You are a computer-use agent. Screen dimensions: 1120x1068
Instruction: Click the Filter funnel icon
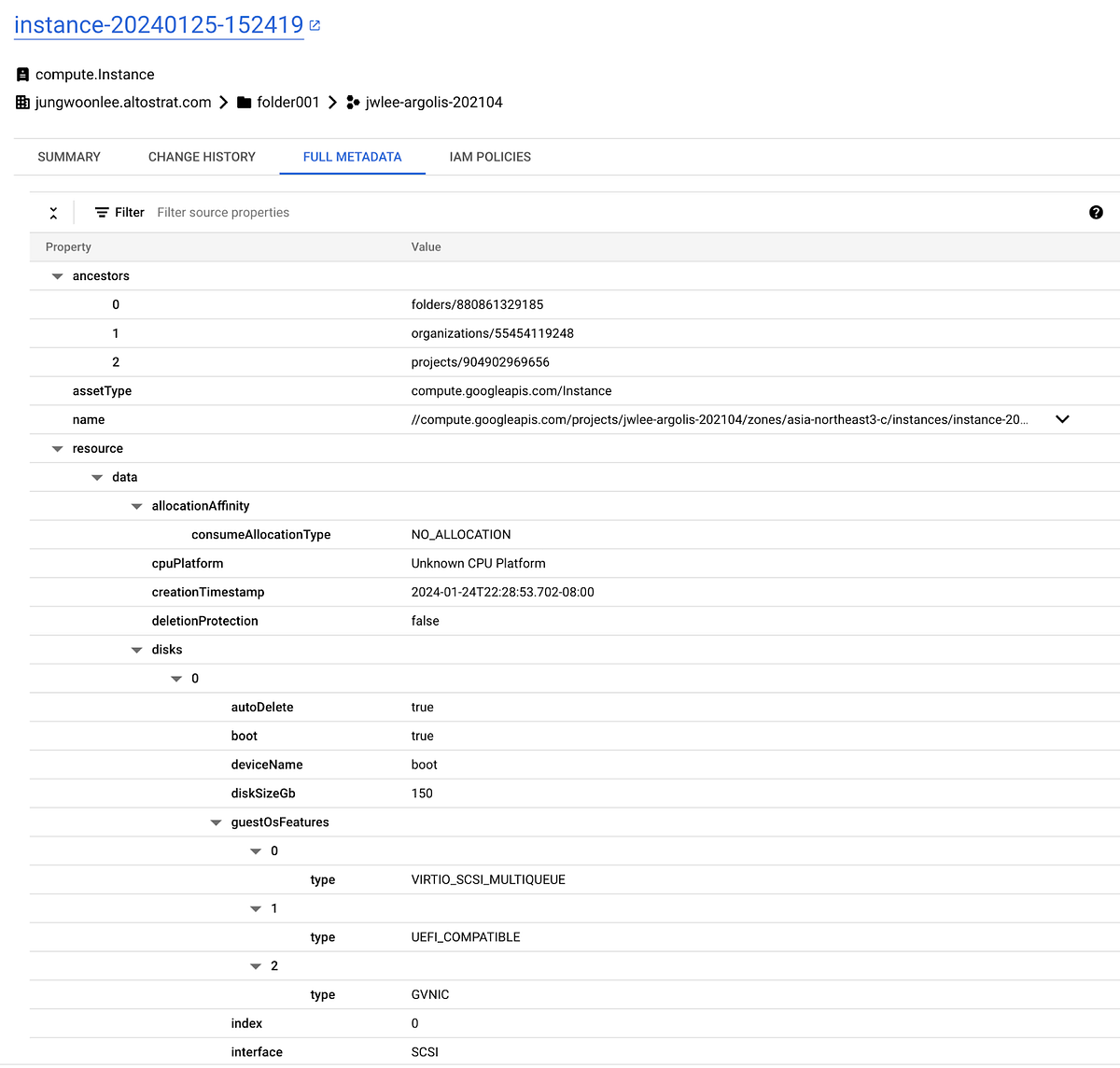point(103,212)
